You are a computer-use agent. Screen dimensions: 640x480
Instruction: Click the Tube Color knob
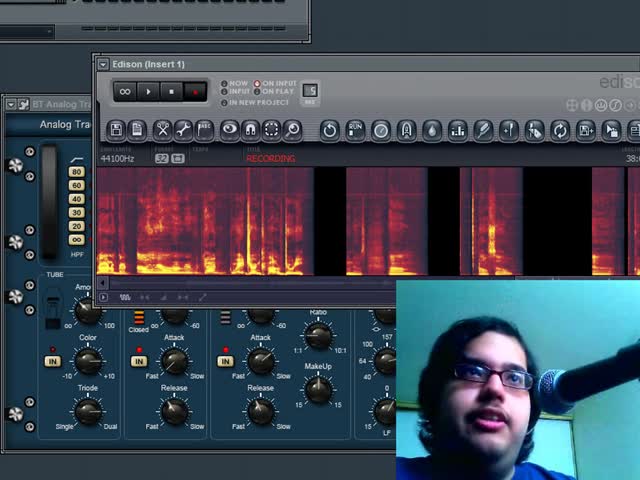(88, 362)
